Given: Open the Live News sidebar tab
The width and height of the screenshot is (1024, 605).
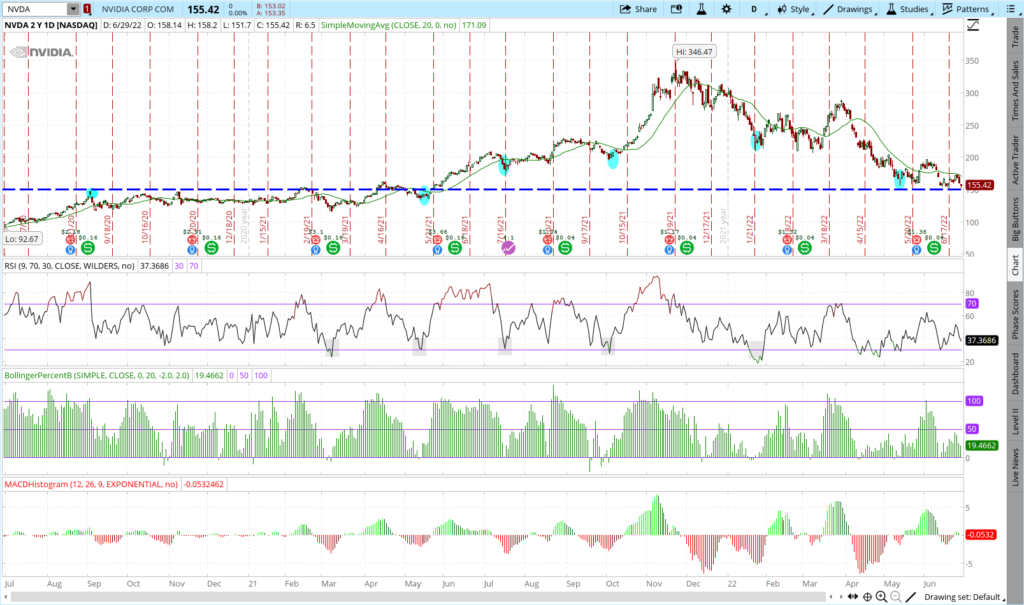Looking at the screenshot, I should click(1014, 466).
